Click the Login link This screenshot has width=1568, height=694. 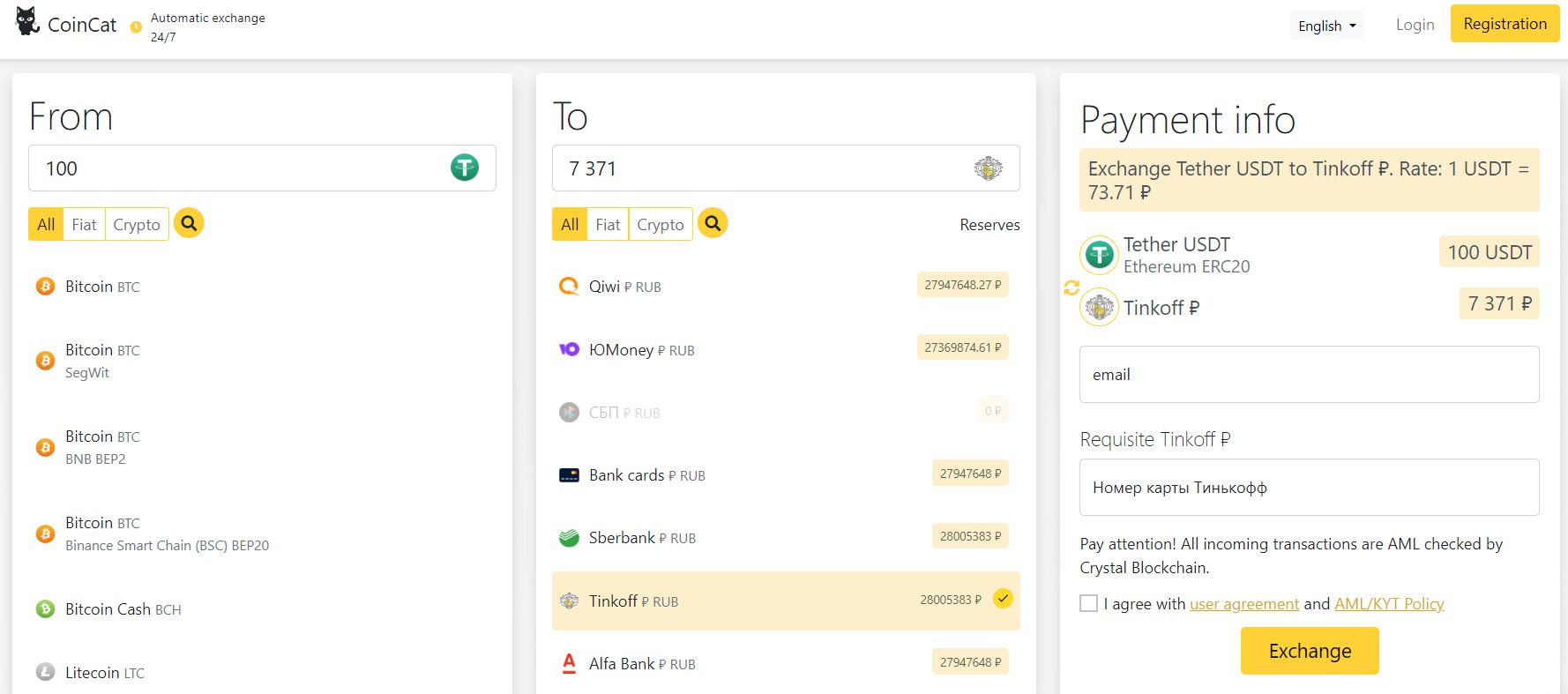point(1415,25)
